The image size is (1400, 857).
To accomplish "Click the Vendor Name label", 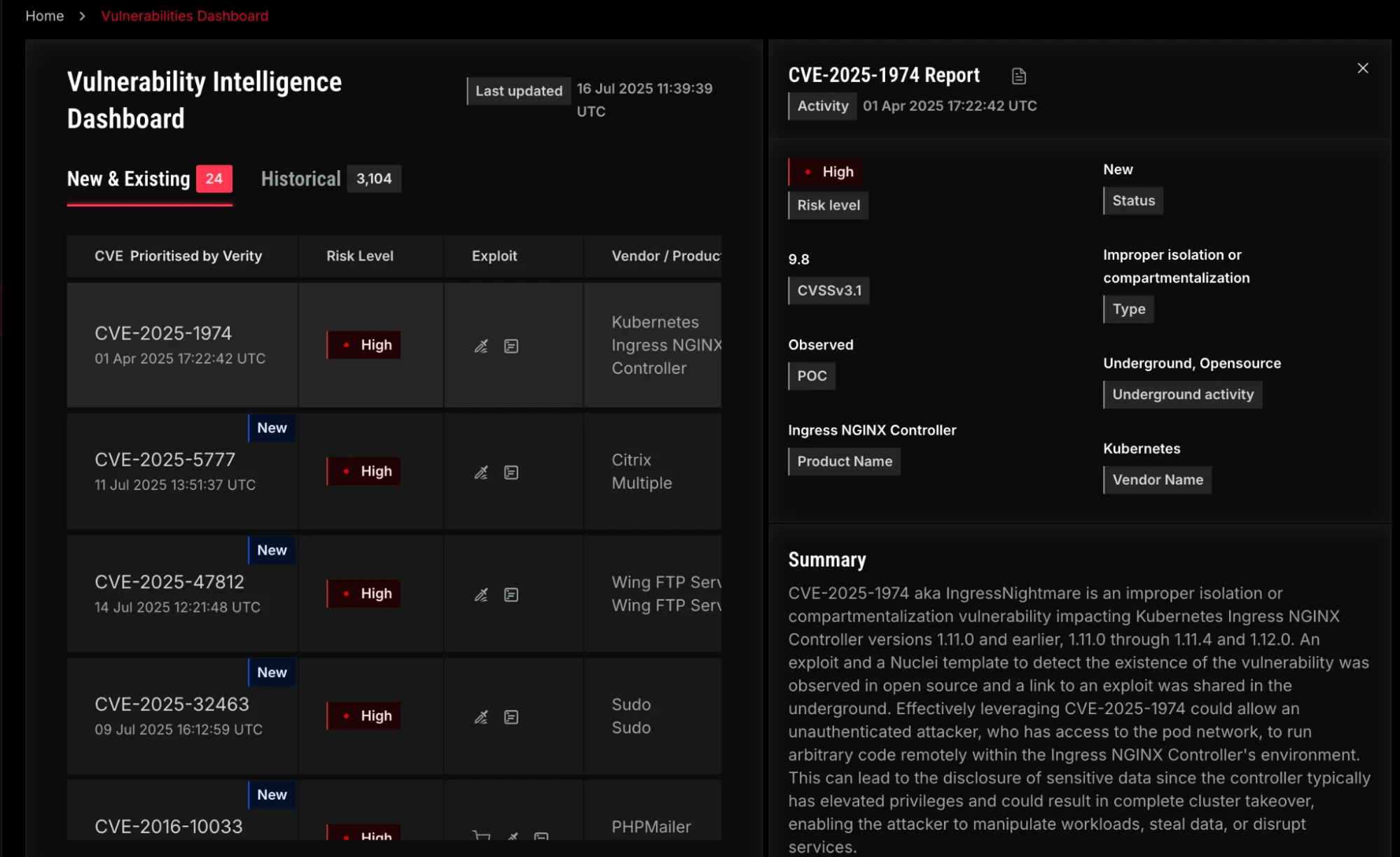I will click(1158, 480).
